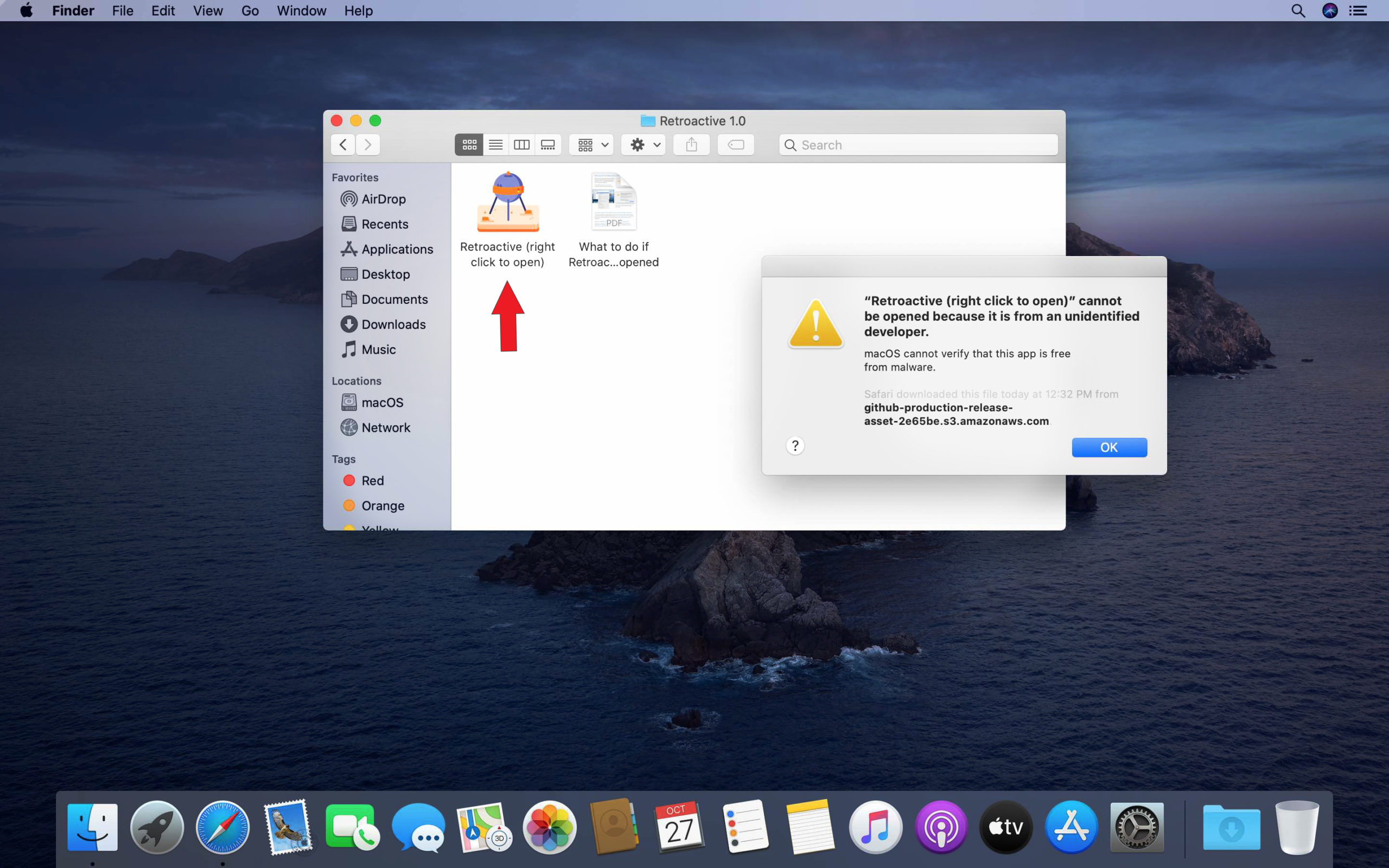Switch to list view
The height and width of the screenshot is (868, 1389).
(x=495, y=145)
